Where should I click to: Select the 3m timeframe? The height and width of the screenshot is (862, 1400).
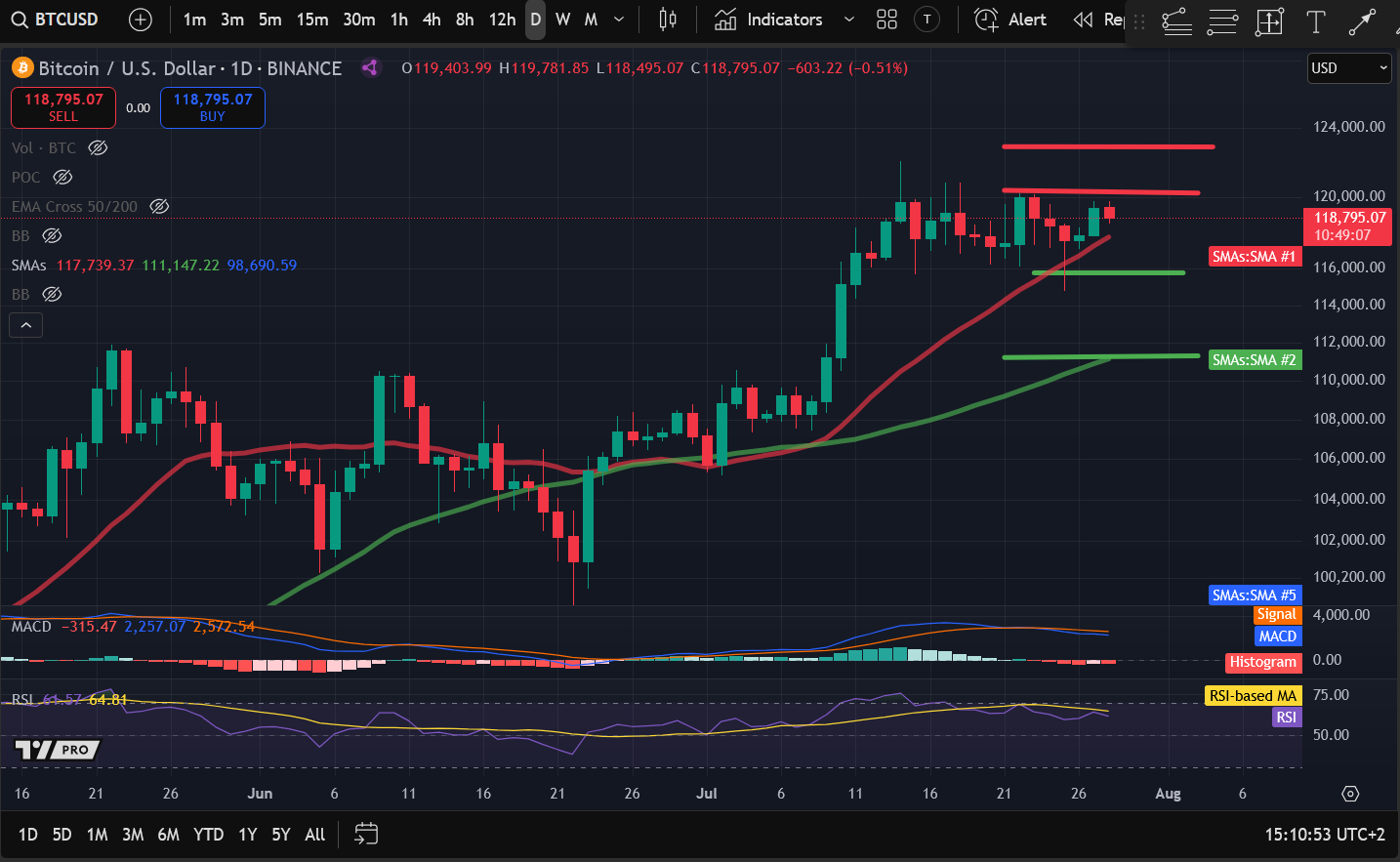pos(232,20)
